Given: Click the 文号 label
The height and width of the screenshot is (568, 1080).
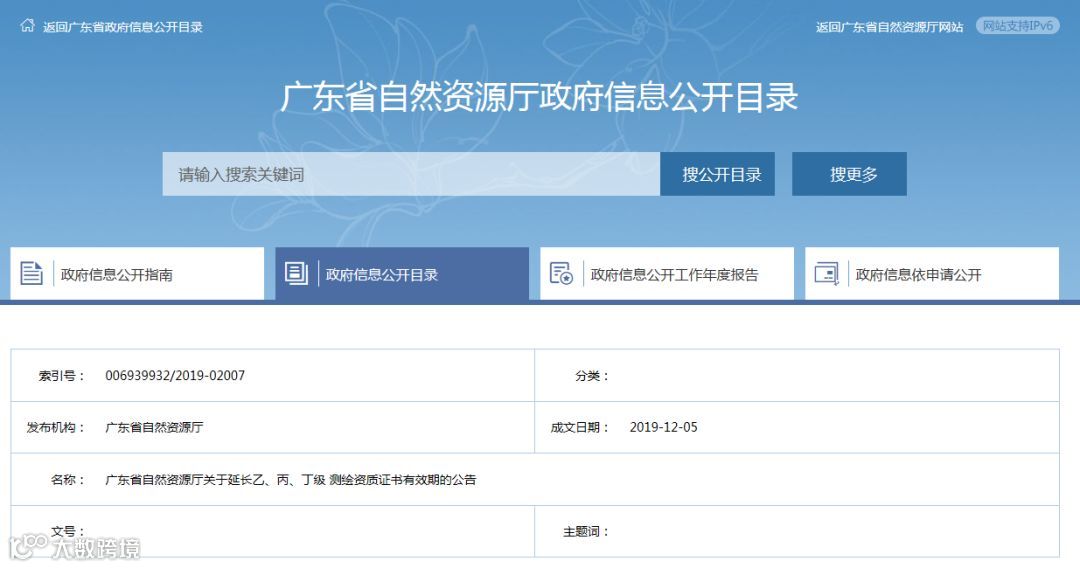Looking at the screenshot, I should coord(67,532).
